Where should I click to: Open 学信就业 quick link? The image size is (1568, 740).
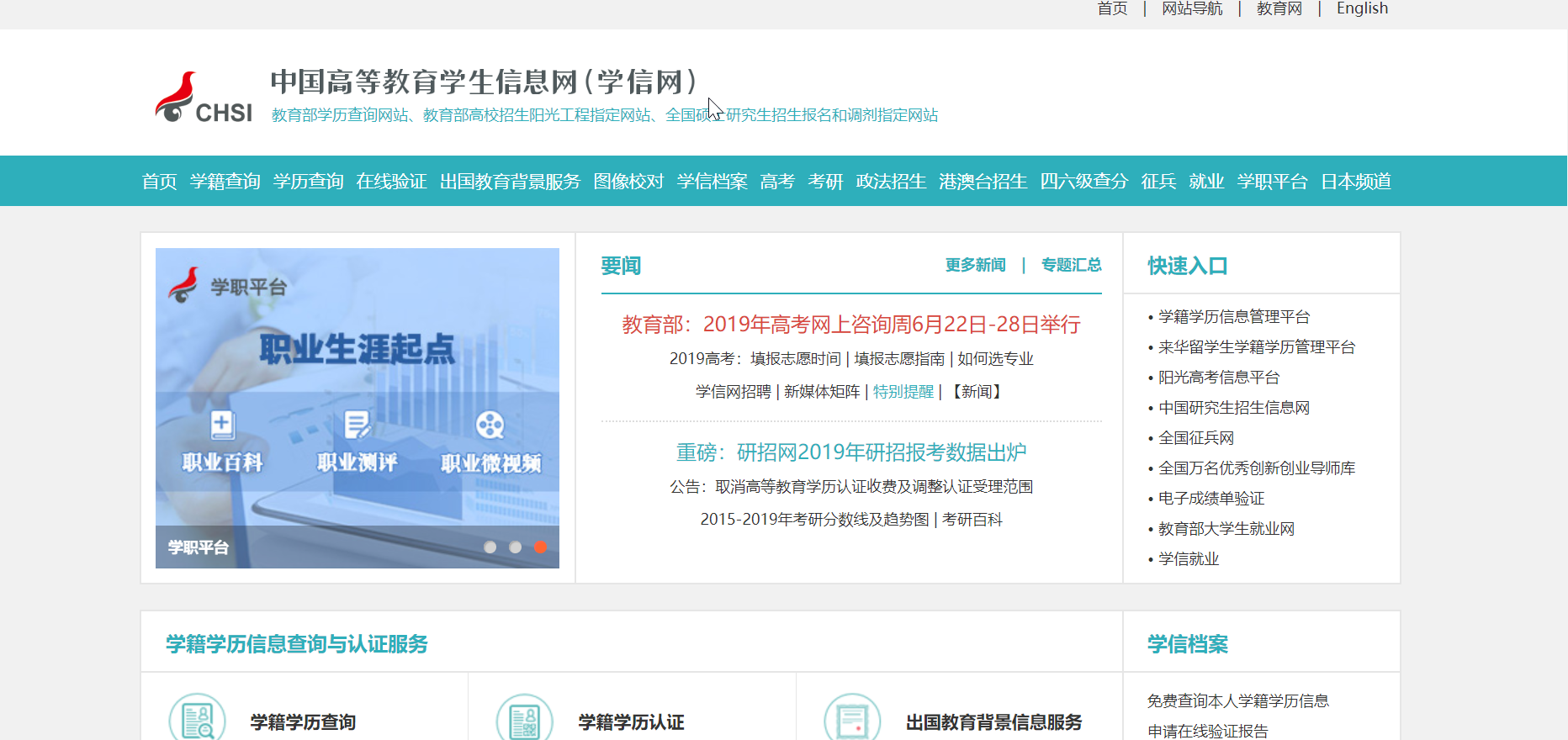[1189, 559]
